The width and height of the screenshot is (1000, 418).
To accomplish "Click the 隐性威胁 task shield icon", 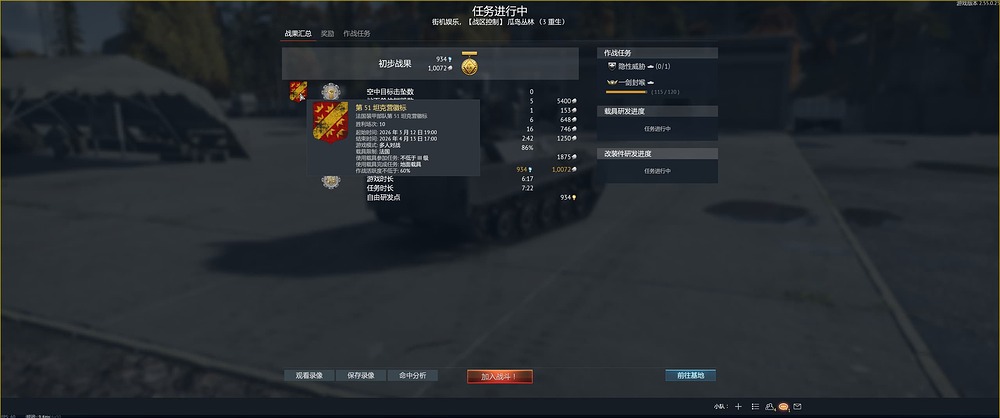I will (x=612, y=66).
